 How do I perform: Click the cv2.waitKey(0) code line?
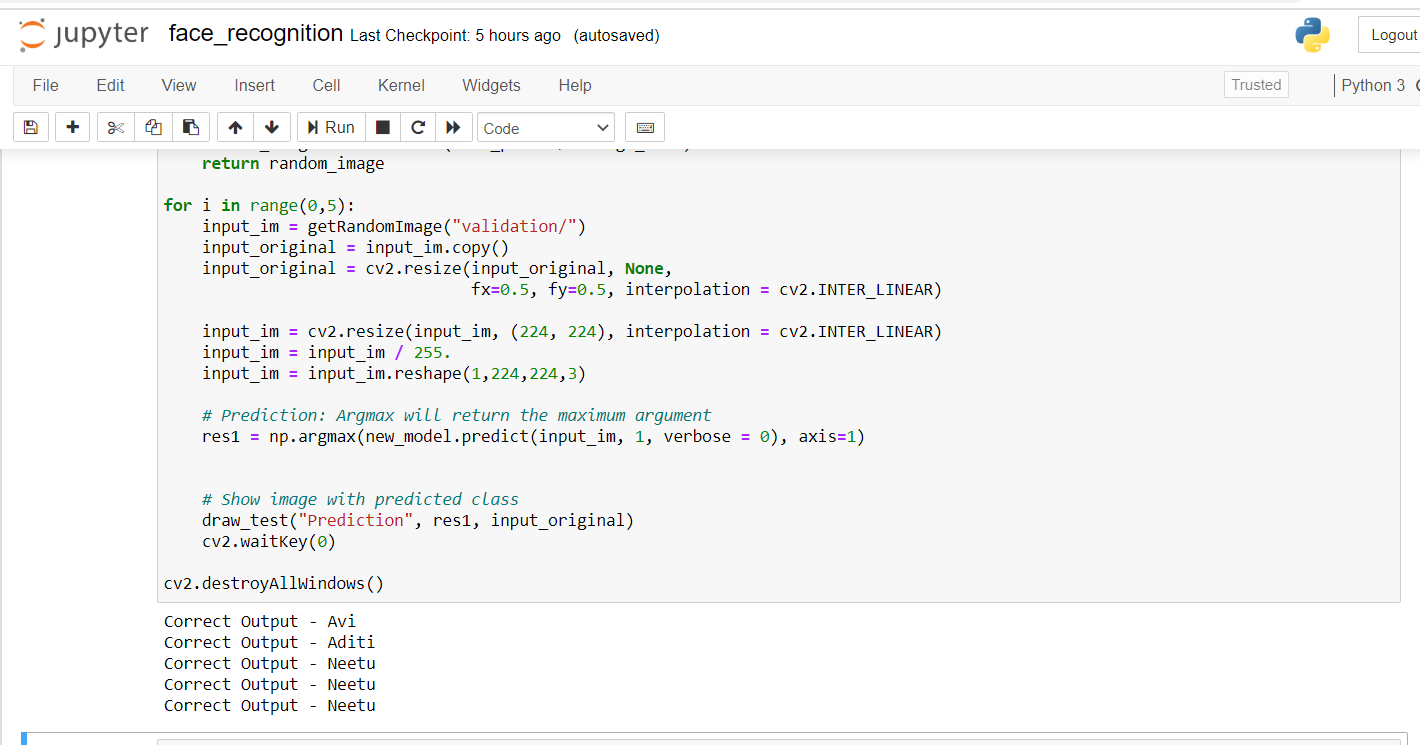tap(269, 542)
